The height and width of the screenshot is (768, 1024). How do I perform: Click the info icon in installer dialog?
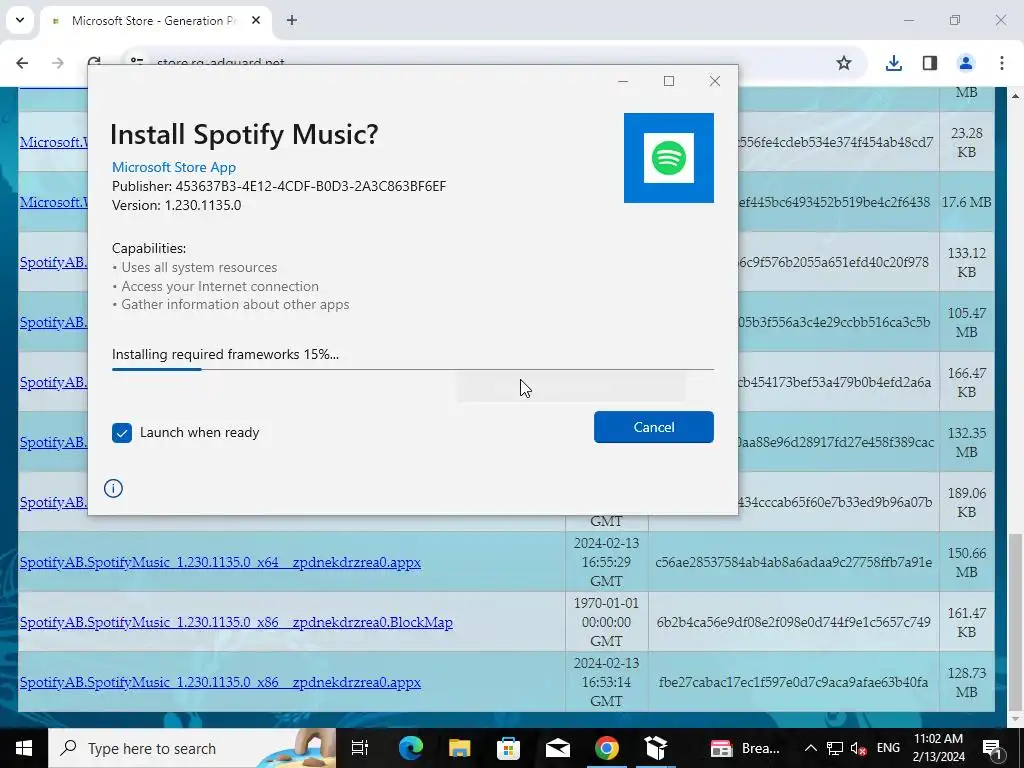(113, 488)
